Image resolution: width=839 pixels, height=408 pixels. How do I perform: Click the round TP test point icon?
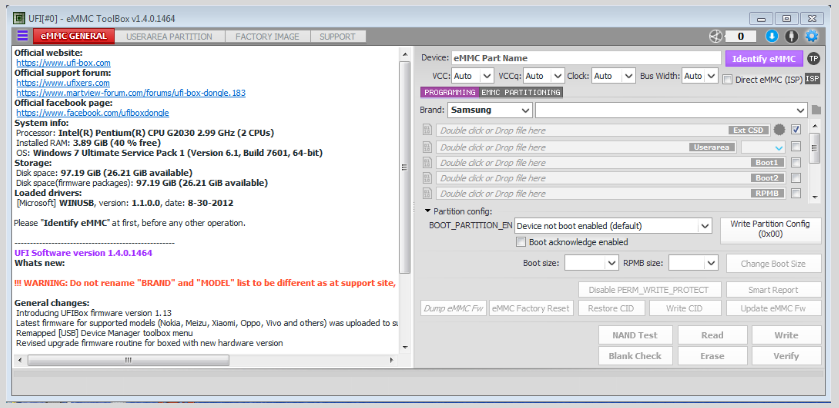(813, 58)
